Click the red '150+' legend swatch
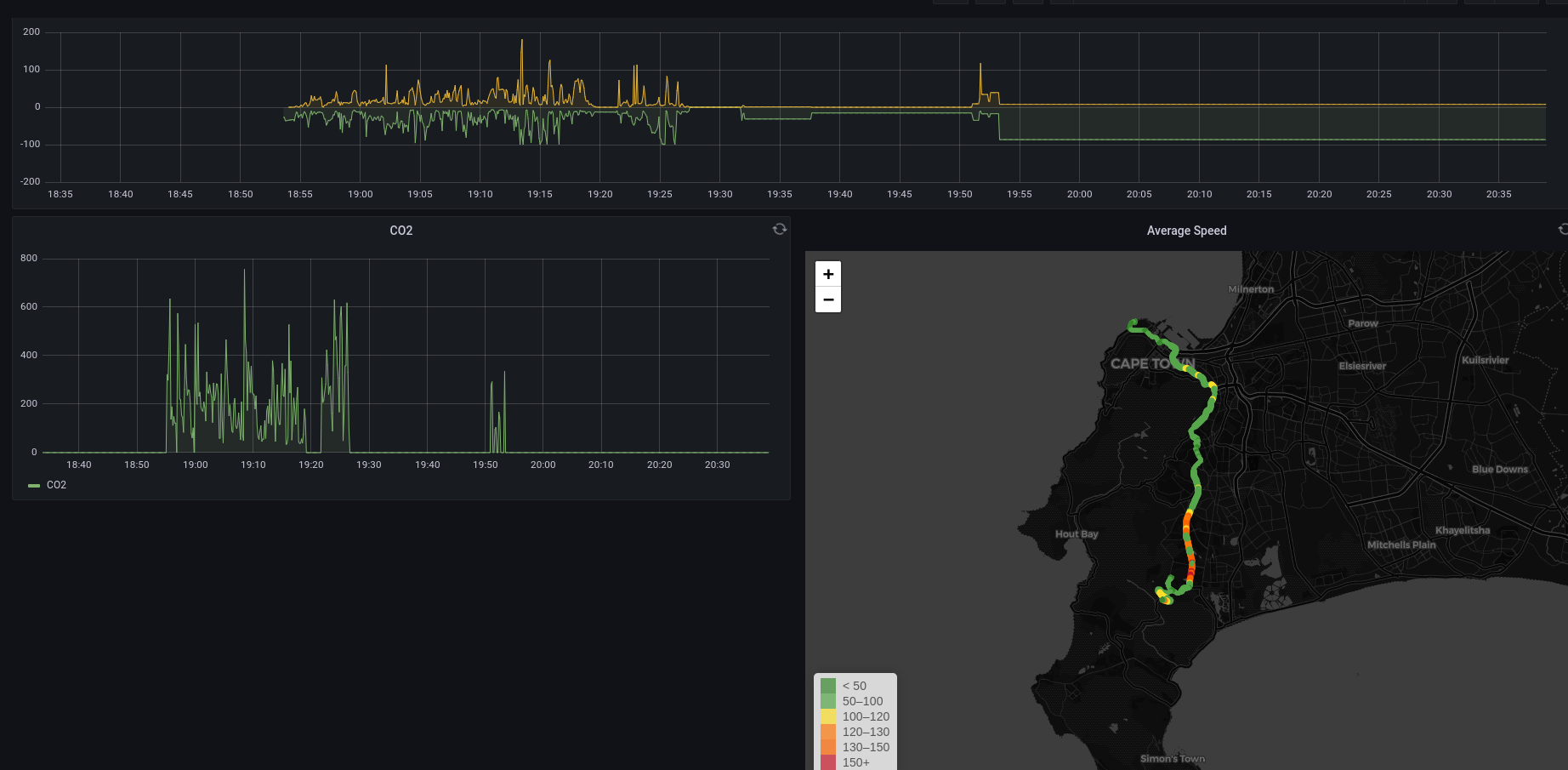Screen dimensions: 1568x770 (x=828, y=762)
